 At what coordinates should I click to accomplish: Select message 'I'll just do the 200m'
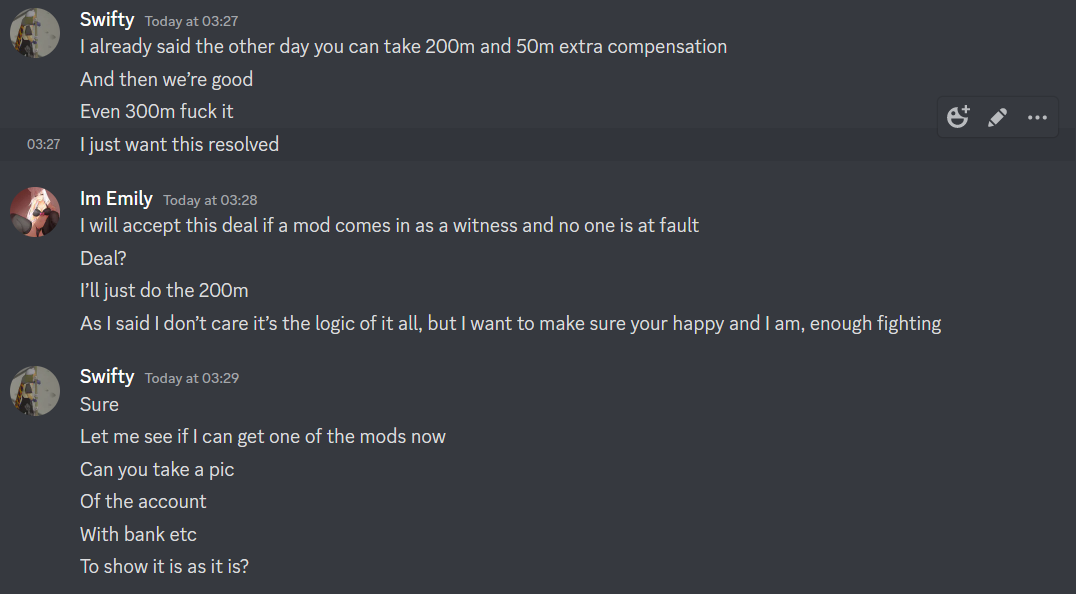click(164, 290)
